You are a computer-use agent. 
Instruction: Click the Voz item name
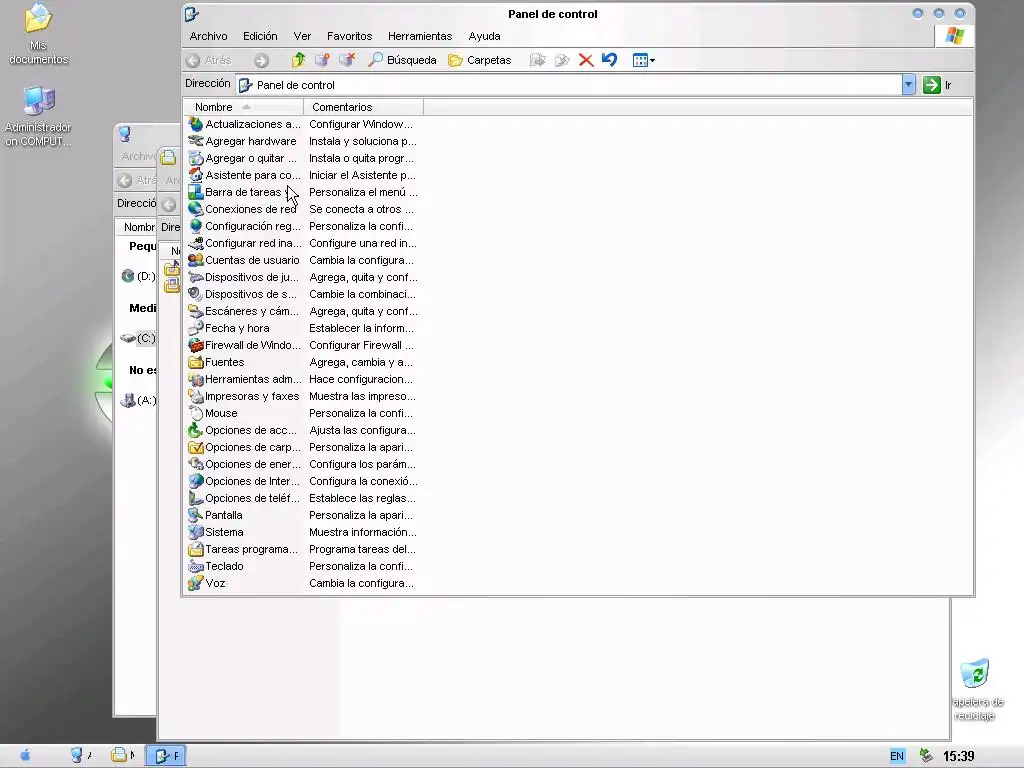pyautogui.click(x=215, y=583)
